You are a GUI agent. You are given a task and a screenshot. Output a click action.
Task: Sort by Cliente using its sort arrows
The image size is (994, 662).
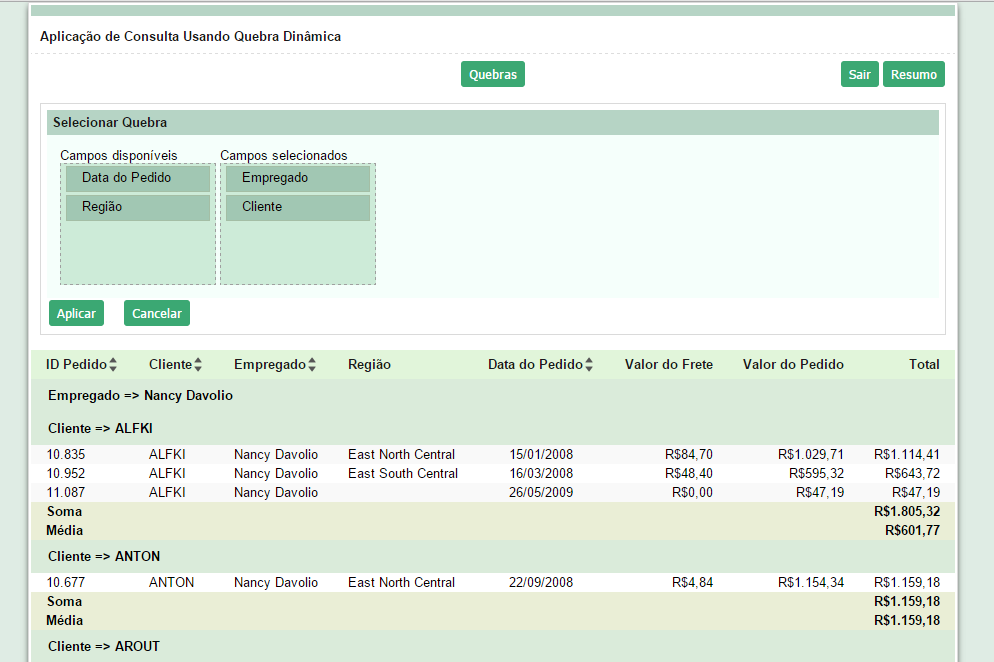198,365
